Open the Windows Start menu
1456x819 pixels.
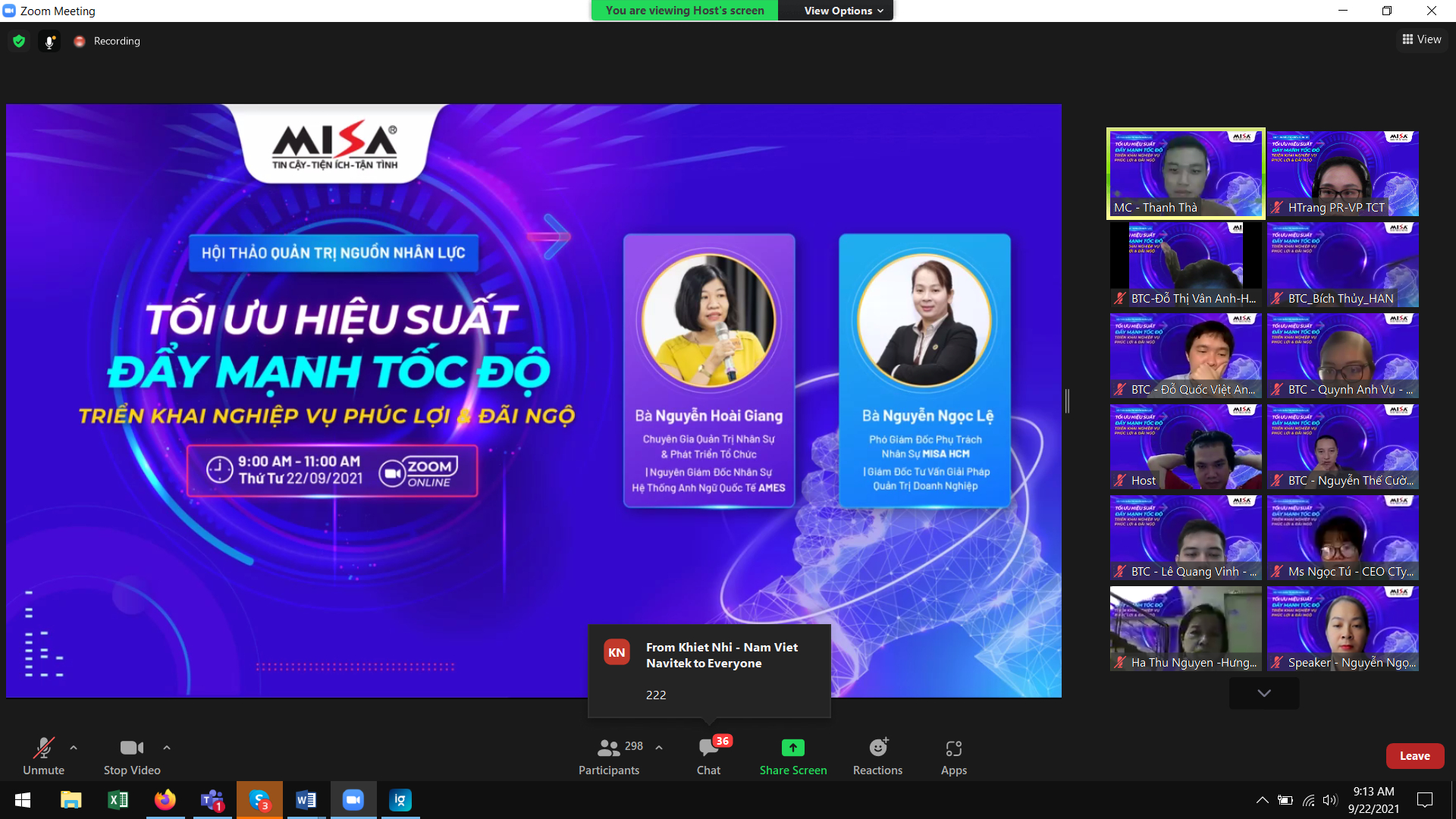click(23, 800)
